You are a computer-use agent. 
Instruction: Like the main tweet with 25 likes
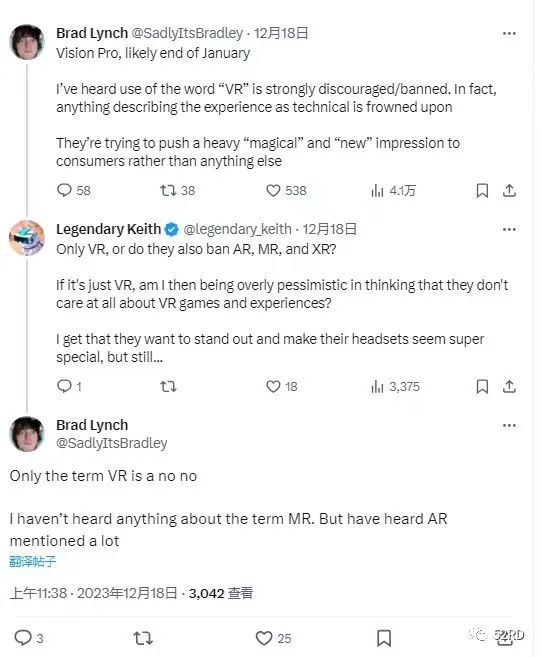(264, 638)
